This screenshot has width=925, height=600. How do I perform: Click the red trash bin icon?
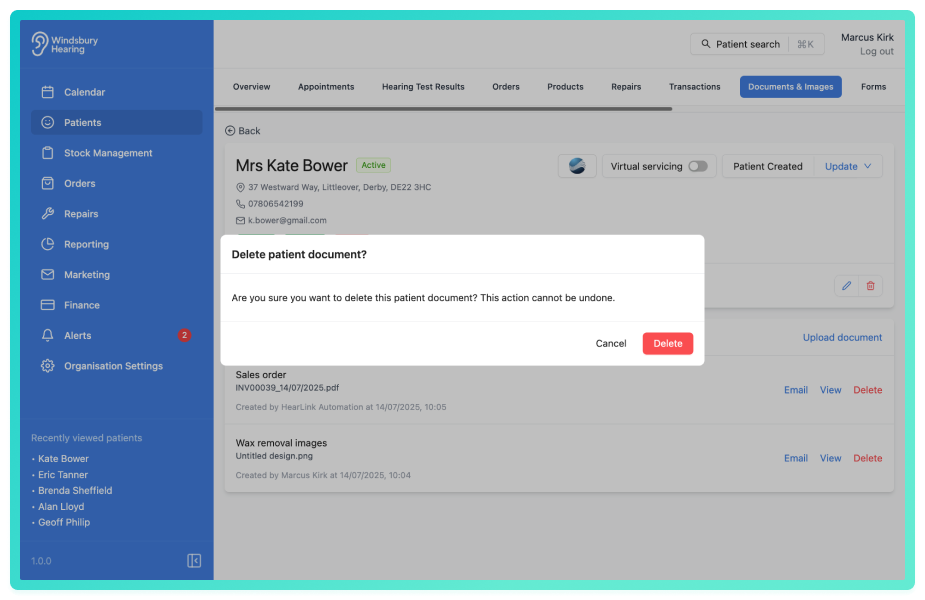(x=870, y=286)
